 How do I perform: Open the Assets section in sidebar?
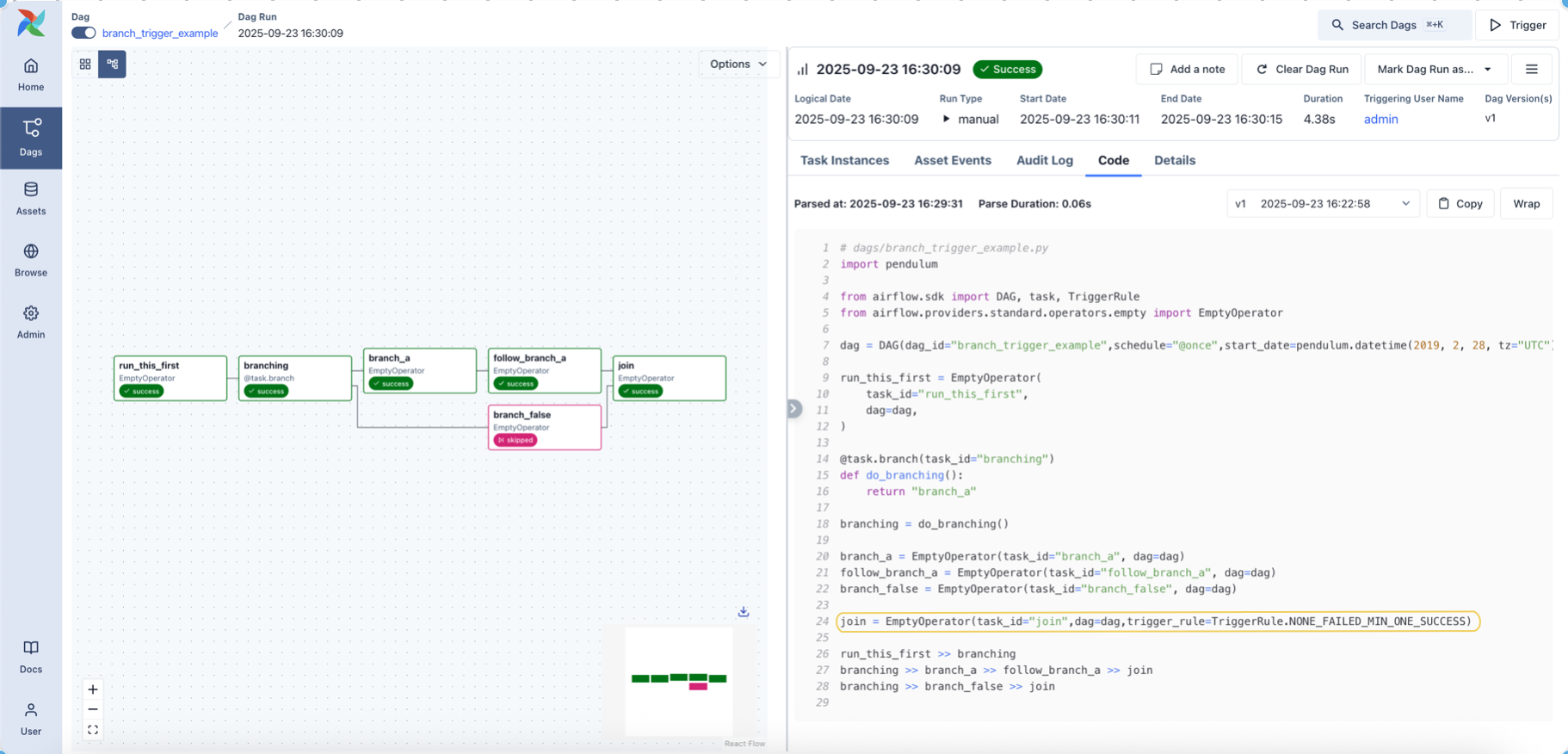coord(31,198)
